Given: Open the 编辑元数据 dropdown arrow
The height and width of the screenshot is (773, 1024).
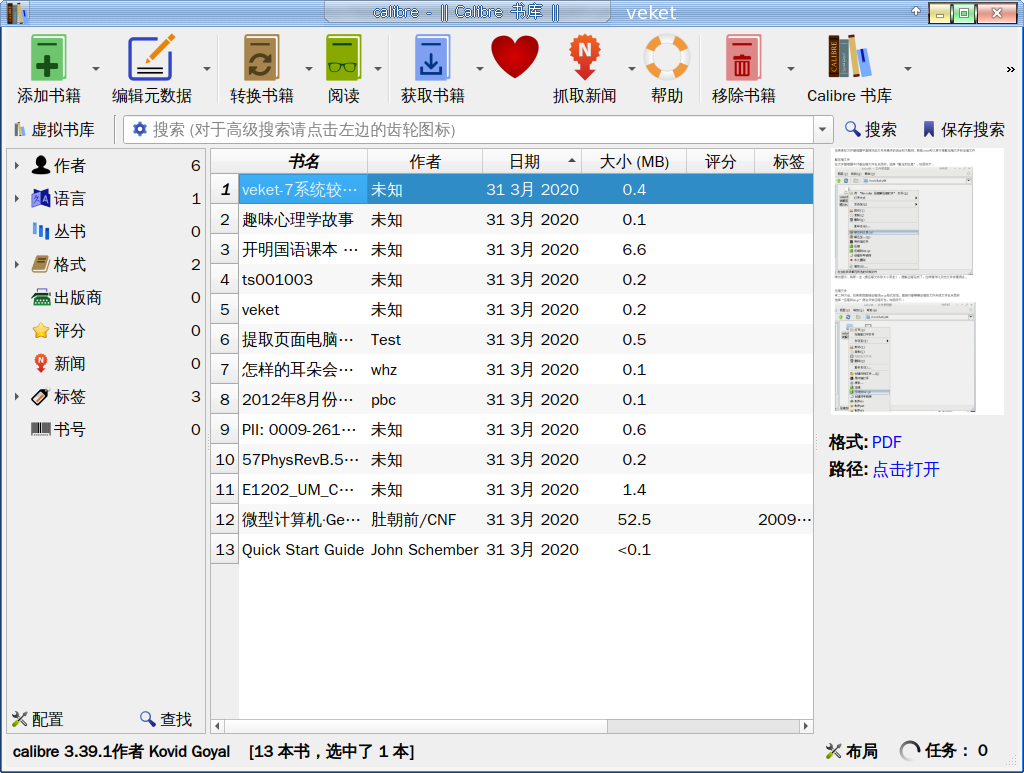Looking at the screenshot, I should click(x=206, y=69).
